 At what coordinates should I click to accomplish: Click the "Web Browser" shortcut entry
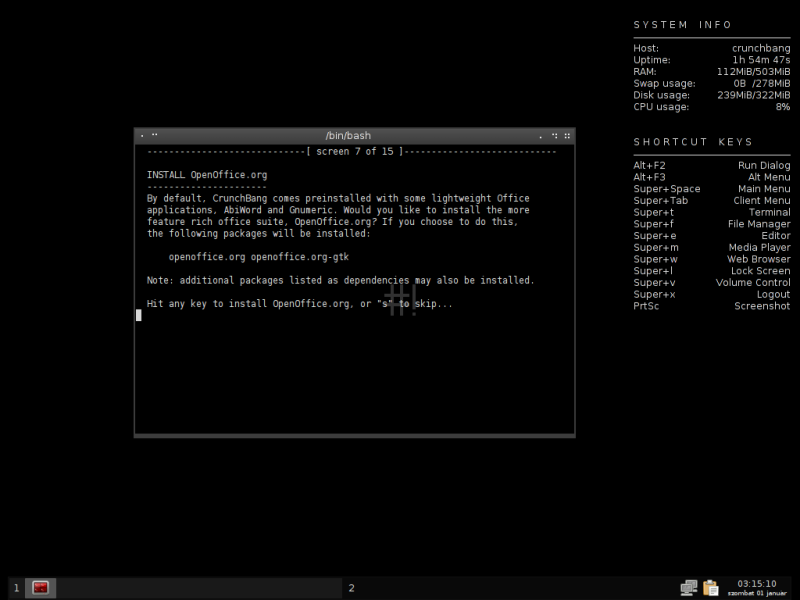(x=759, y=259)
